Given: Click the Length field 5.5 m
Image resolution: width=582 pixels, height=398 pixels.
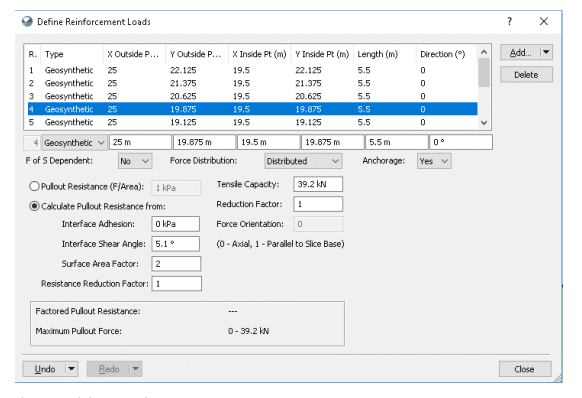Looking at the screenshot, I should pyautogui.click(x=397, y=142).
